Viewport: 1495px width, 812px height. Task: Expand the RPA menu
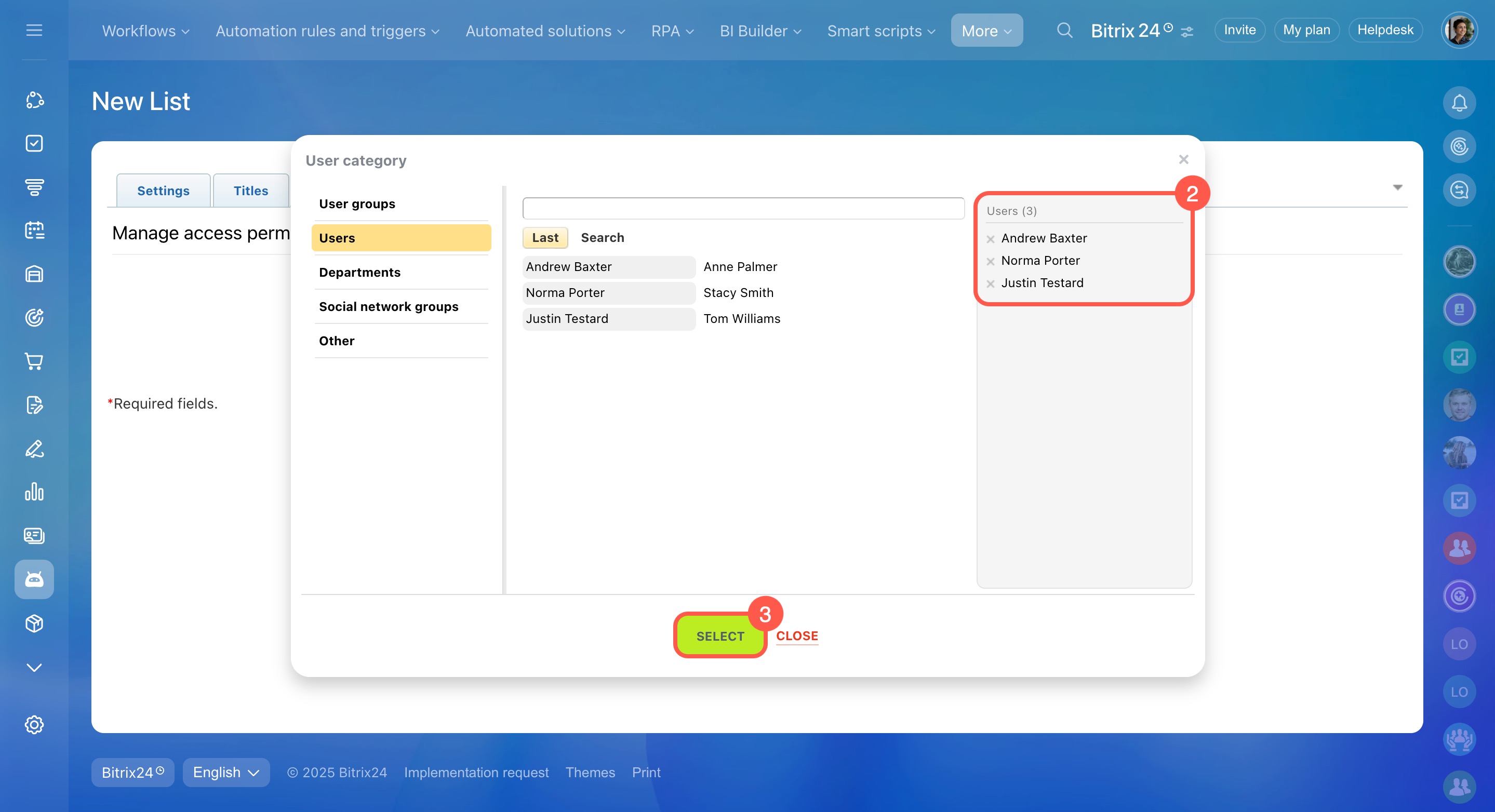[x=672, y=31]
